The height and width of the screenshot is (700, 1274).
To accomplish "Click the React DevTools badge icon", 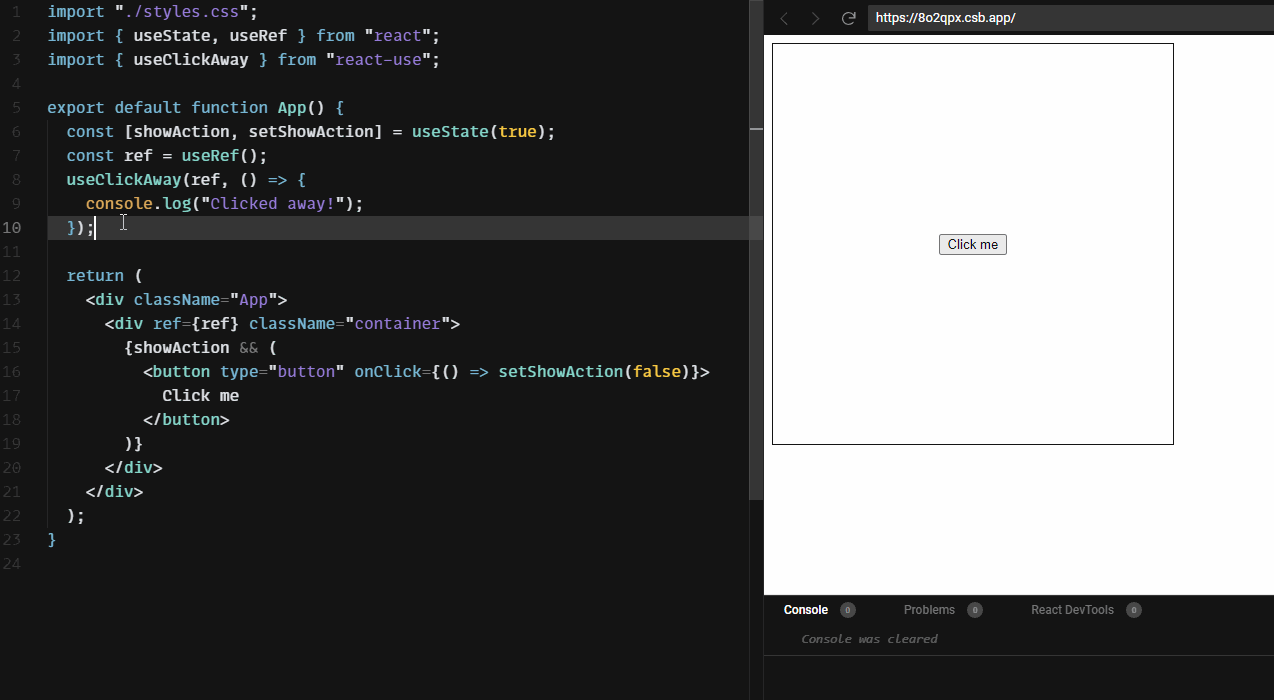I will click(1133, 609).
